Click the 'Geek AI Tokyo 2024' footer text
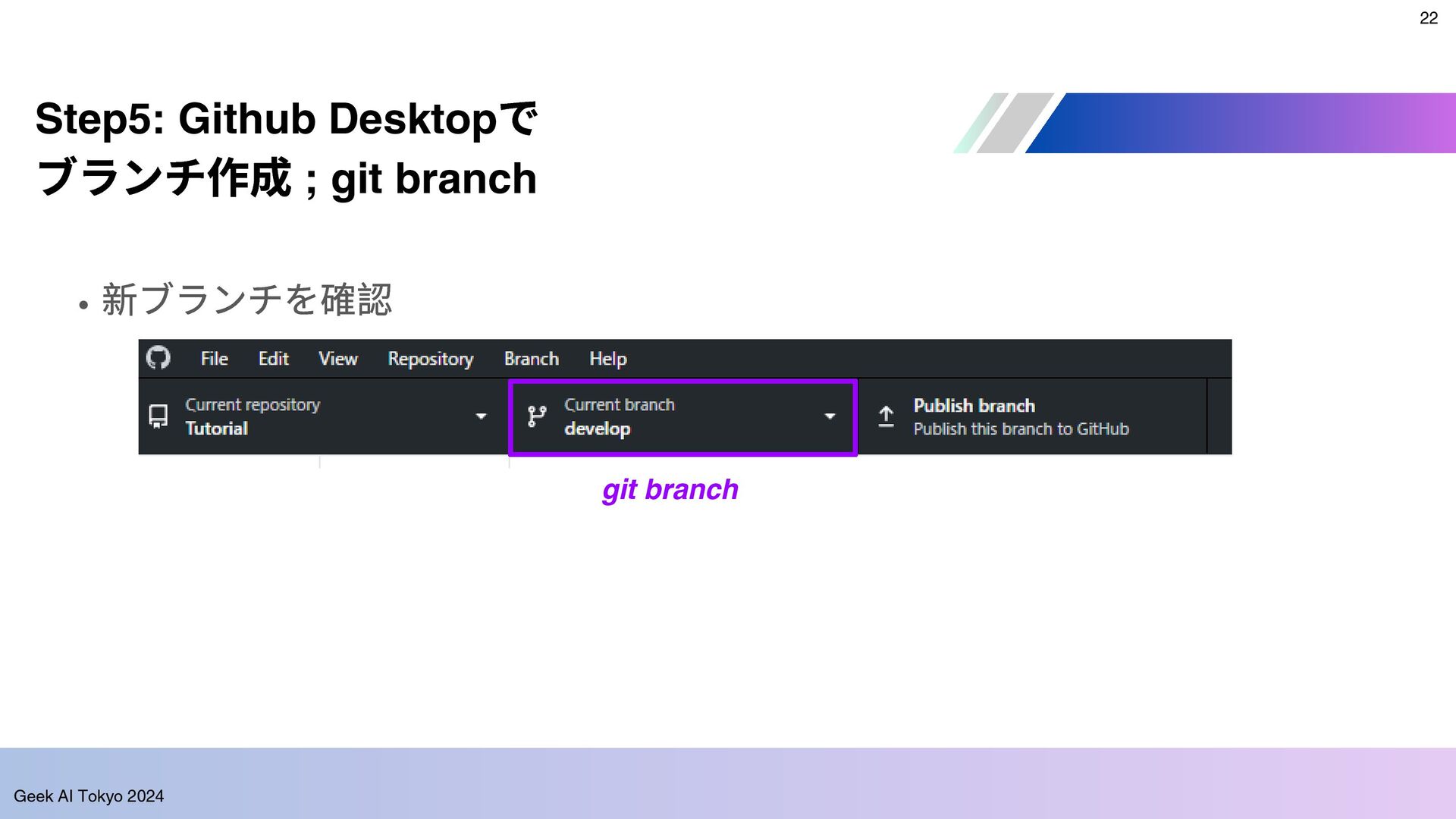Viewport: 1456px width, 819px height. point(89,796)
